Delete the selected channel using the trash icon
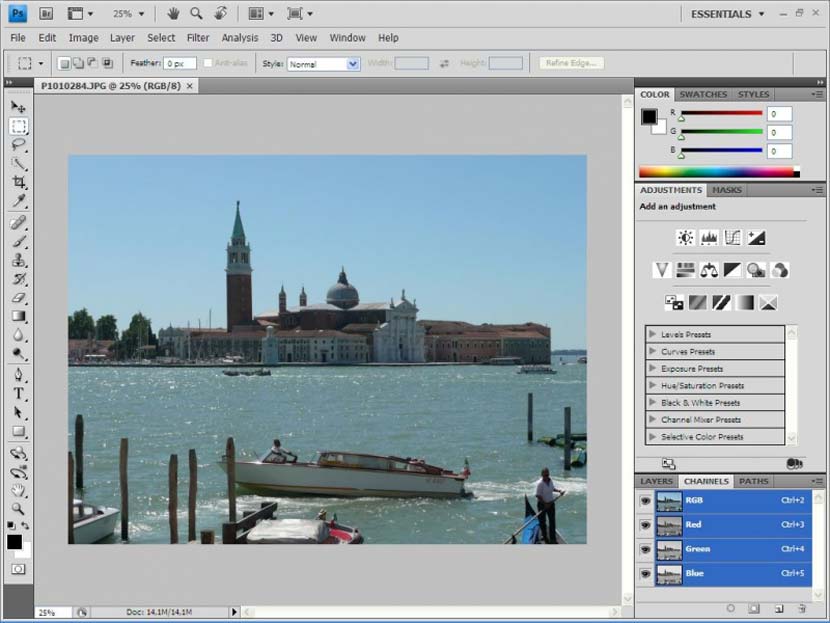830x623 pixels. point(804,607)
